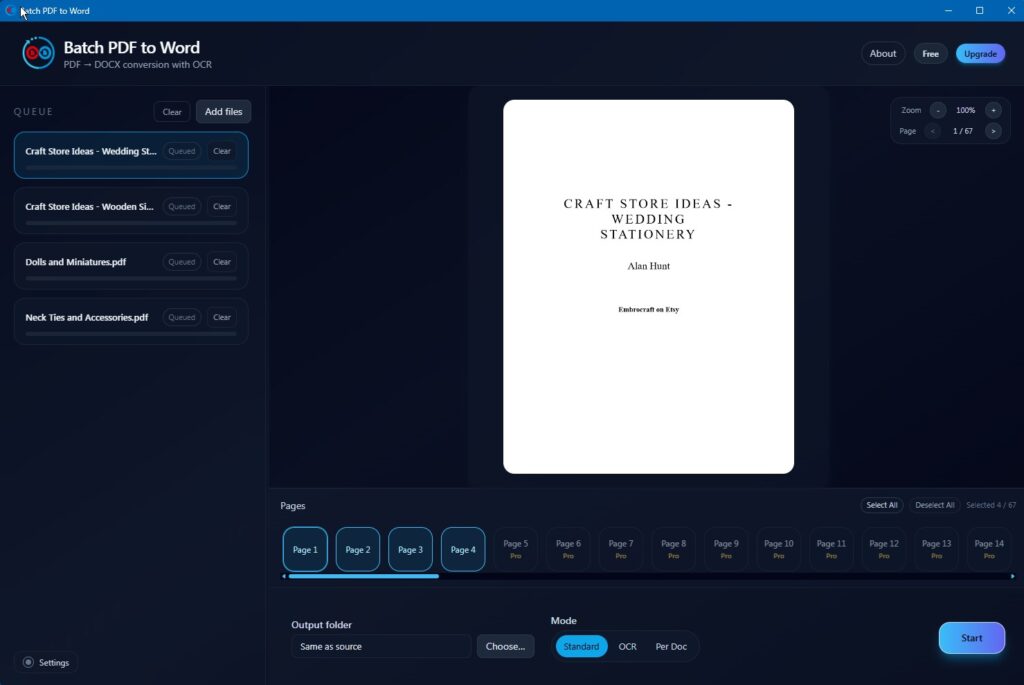1024x685 pixels.
Task: Start the conversion
Action: [971, 638]
